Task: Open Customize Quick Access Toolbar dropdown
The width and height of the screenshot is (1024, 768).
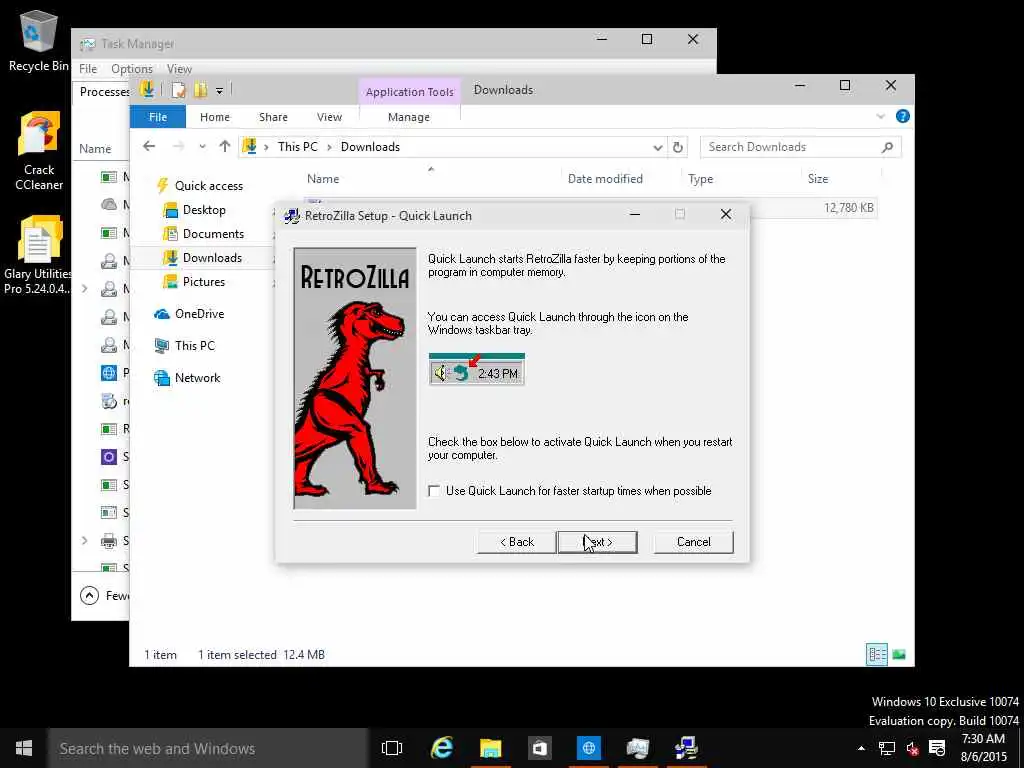Action: coord(219,91)
